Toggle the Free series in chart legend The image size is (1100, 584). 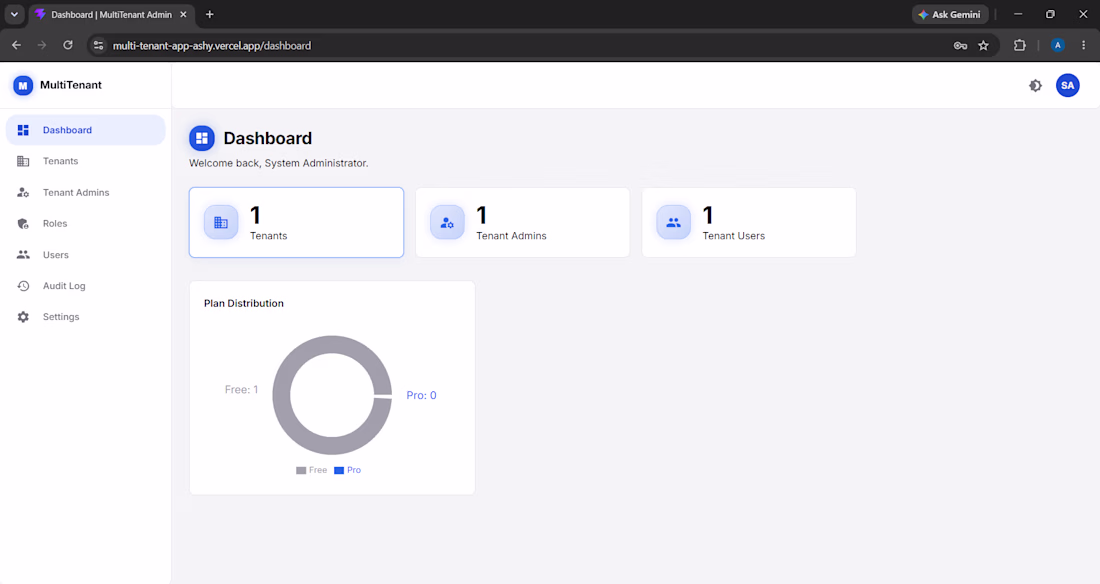coord(311,470)
